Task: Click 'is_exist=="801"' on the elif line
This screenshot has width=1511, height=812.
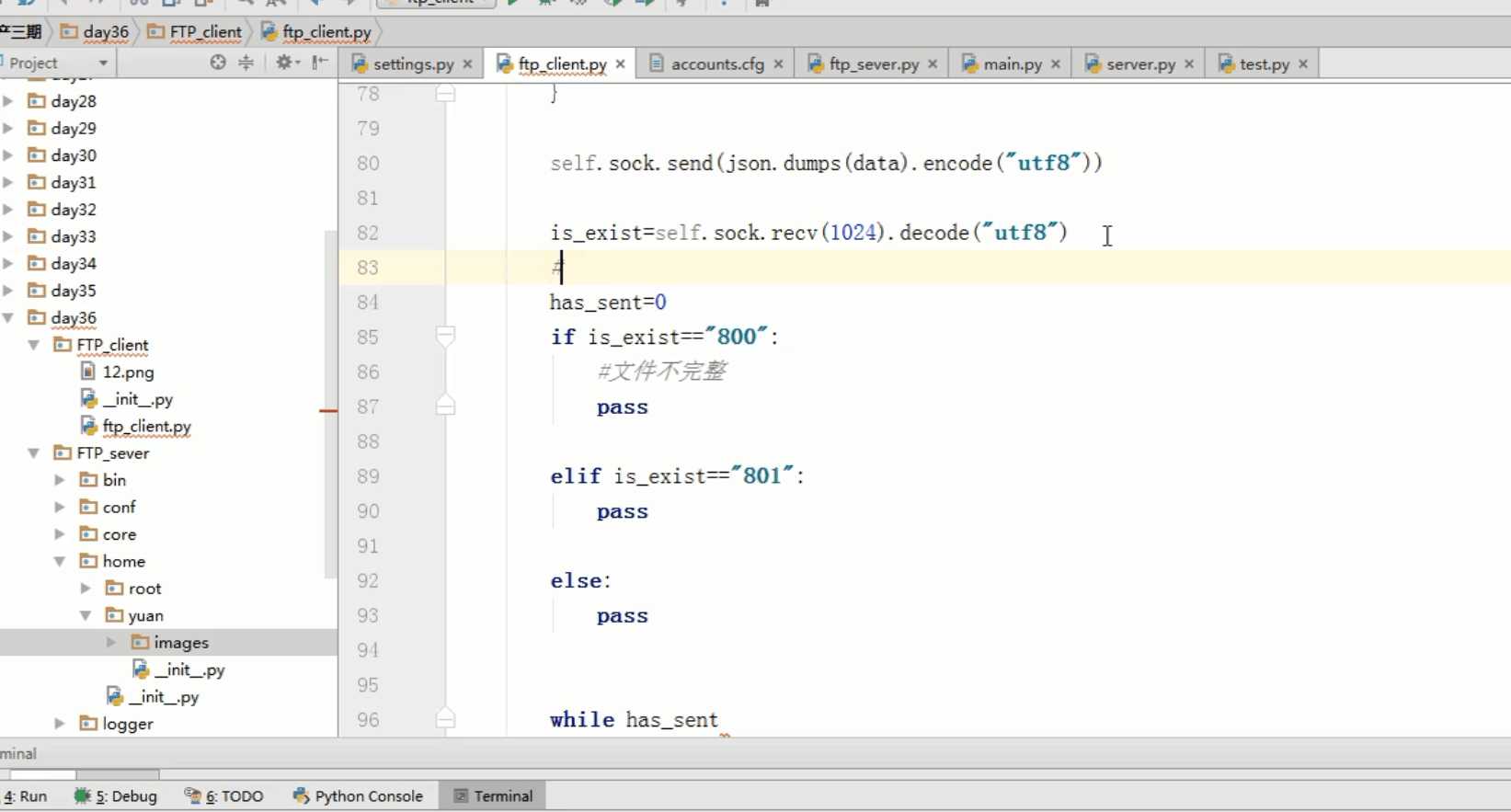Action: tap(704, 475)
